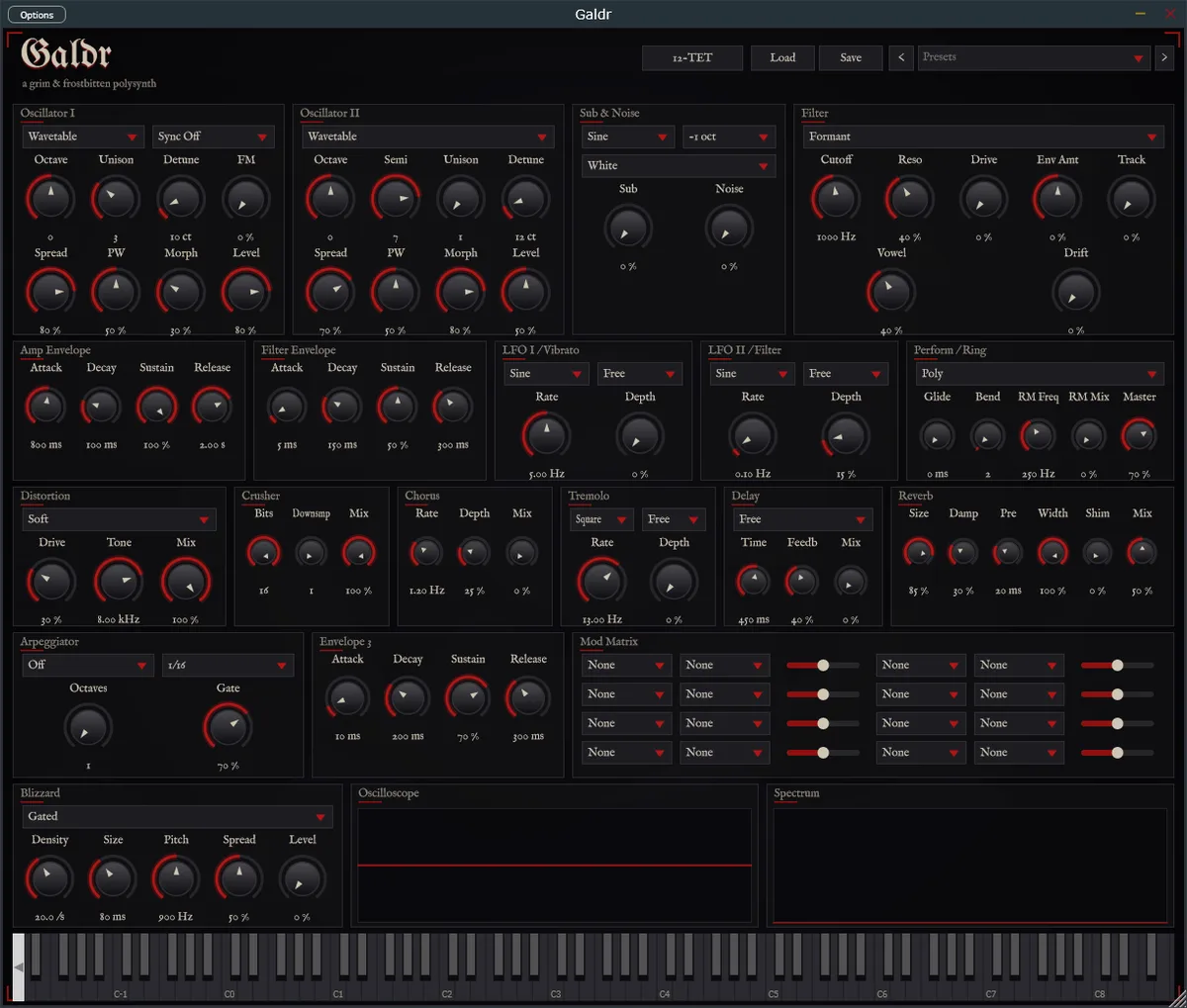Viewport: 1187px width, 1008px height.
Task: Click the LFO II Depth knob
Action: click(846, 435)
